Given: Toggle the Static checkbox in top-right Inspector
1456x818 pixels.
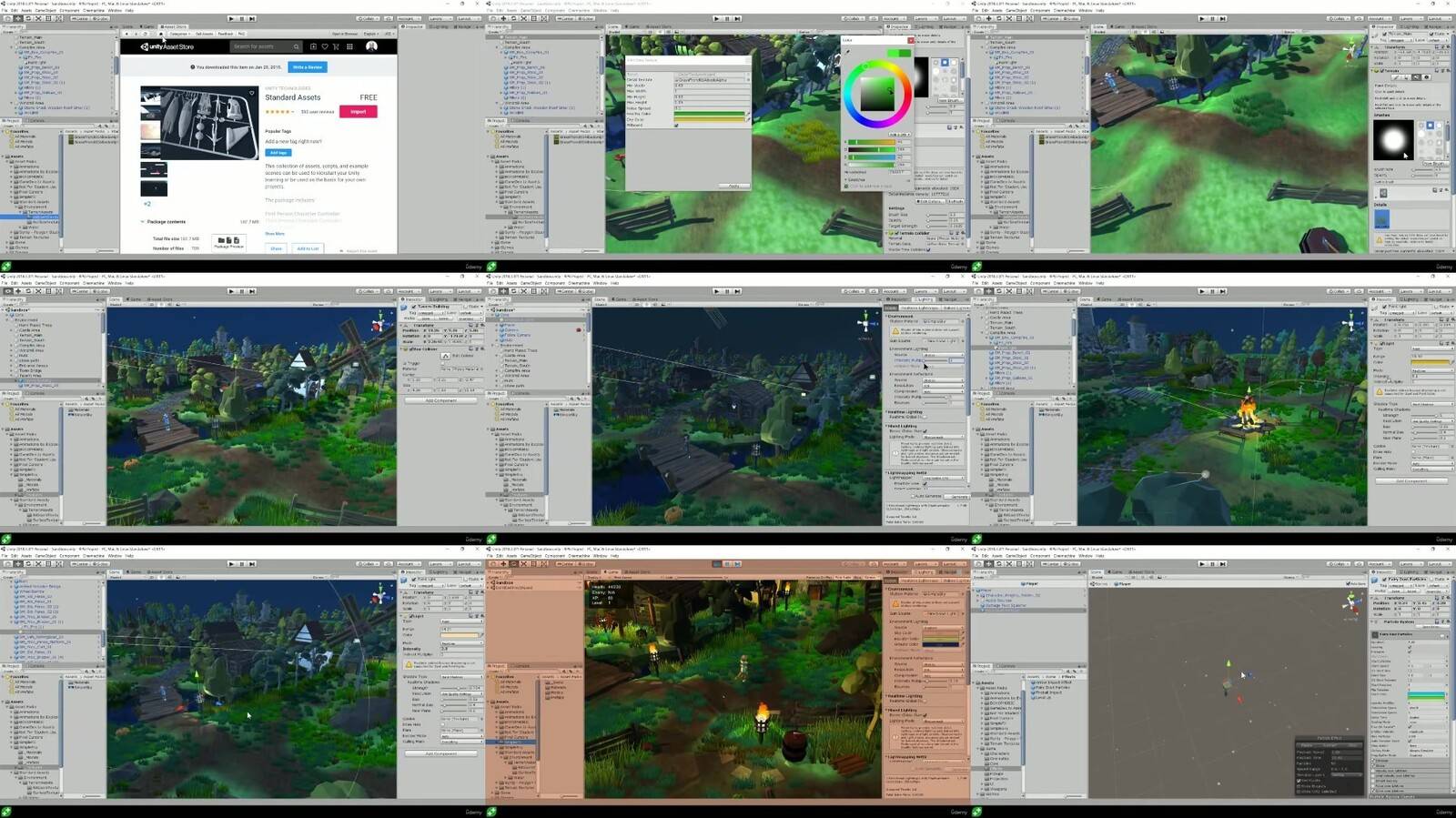Looking at the screenshot, I should point(1431,34).
